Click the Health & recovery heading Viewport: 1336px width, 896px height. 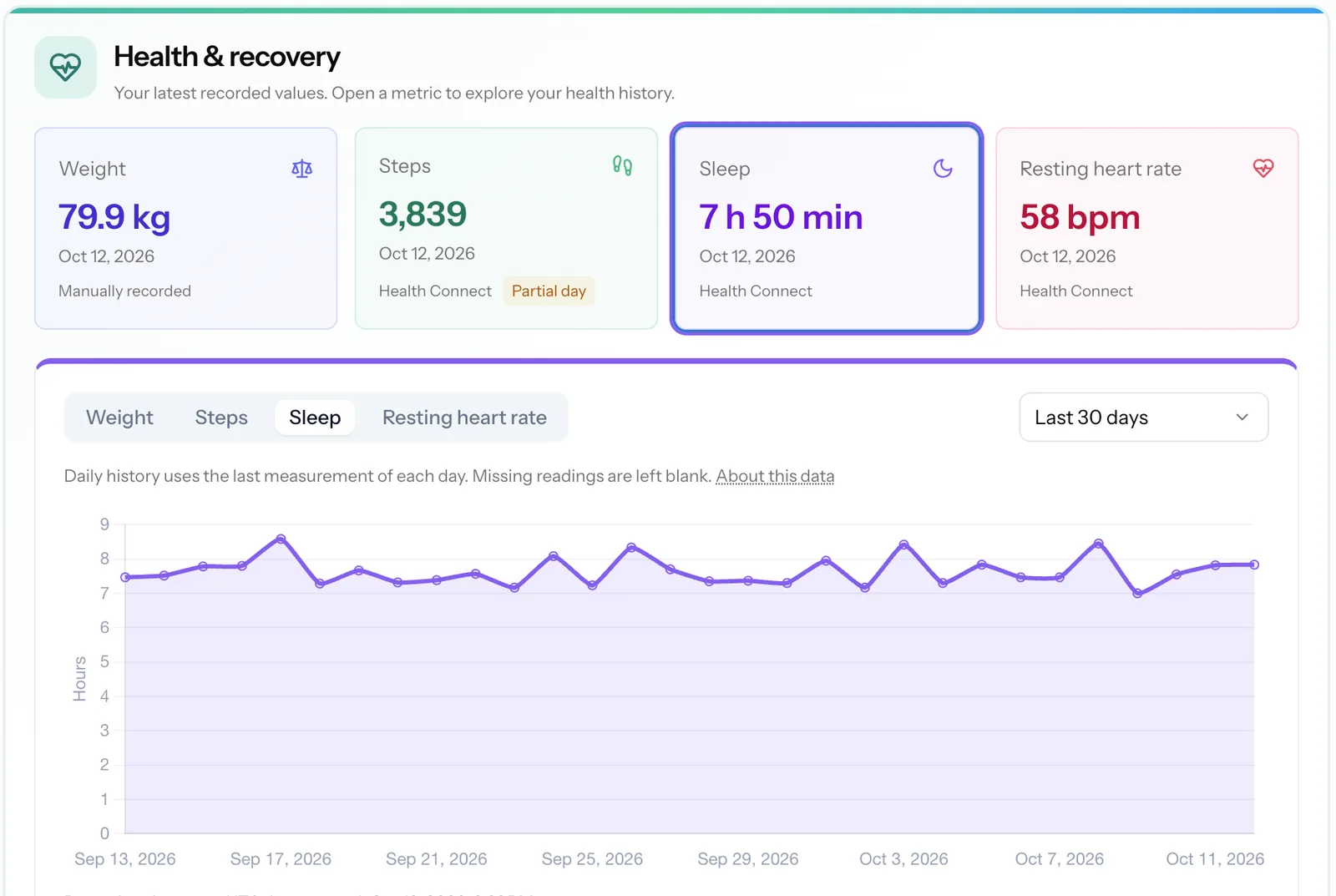[x=227, y=57]
